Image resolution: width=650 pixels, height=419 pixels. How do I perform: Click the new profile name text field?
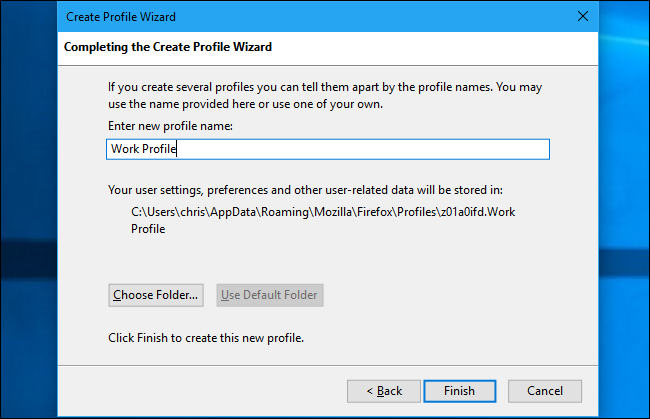click(x=330, y=149)
